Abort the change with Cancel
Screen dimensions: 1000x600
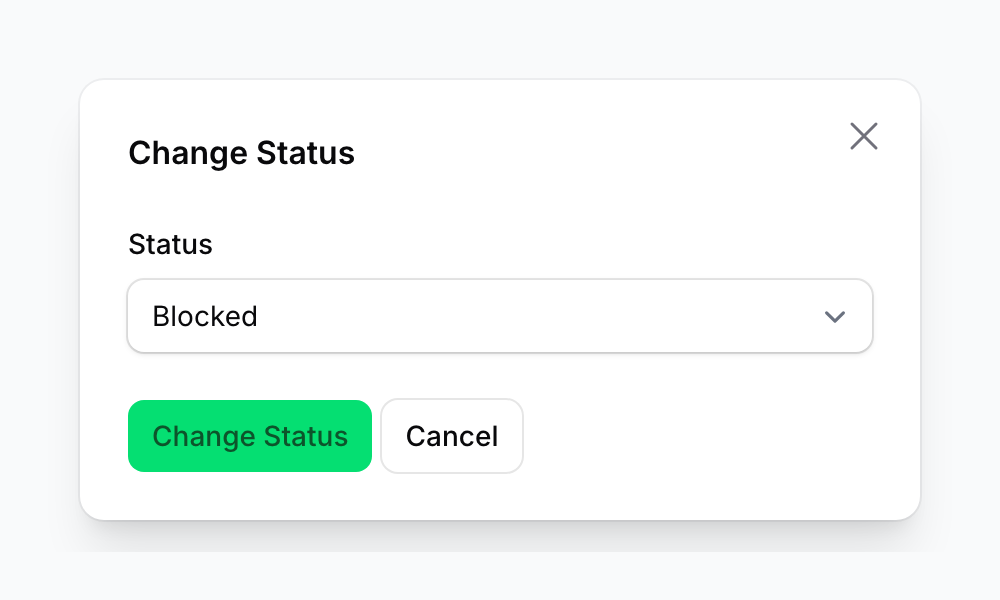click(451, 436)
